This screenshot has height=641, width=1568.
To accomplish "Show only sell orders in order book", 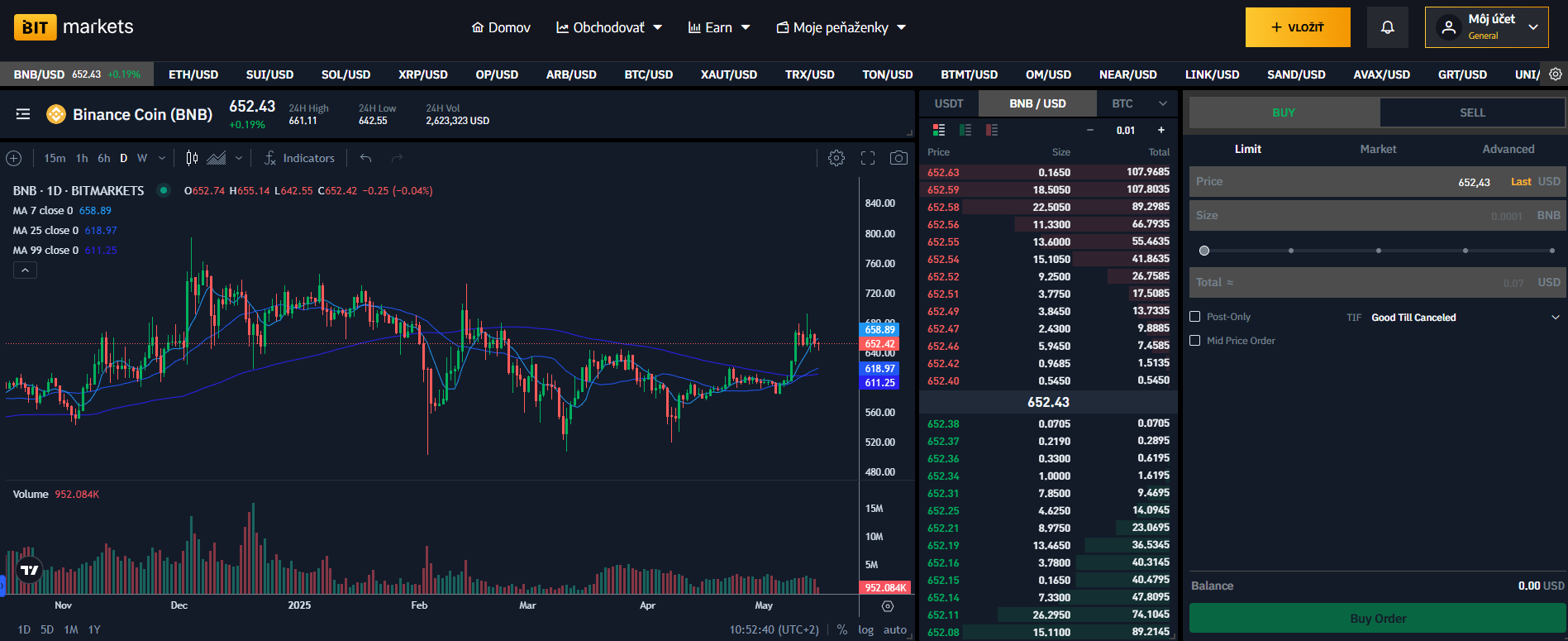I will 992,130.
